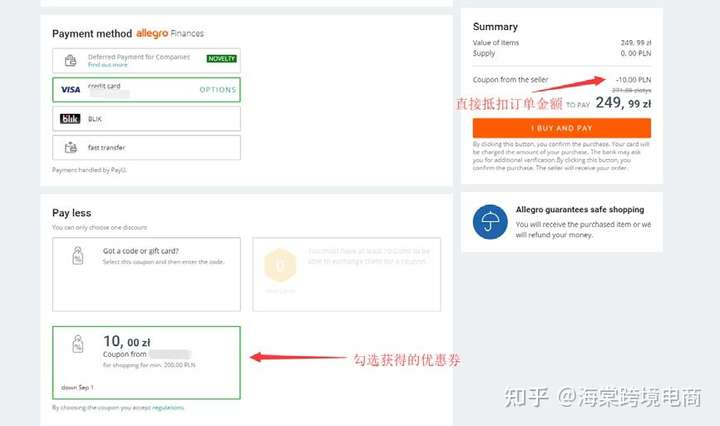The width and height of the screenshot is (720, 426).
Task: Click the orange 'I BUY AND PAY' button
Action: (x=562, y=128)
